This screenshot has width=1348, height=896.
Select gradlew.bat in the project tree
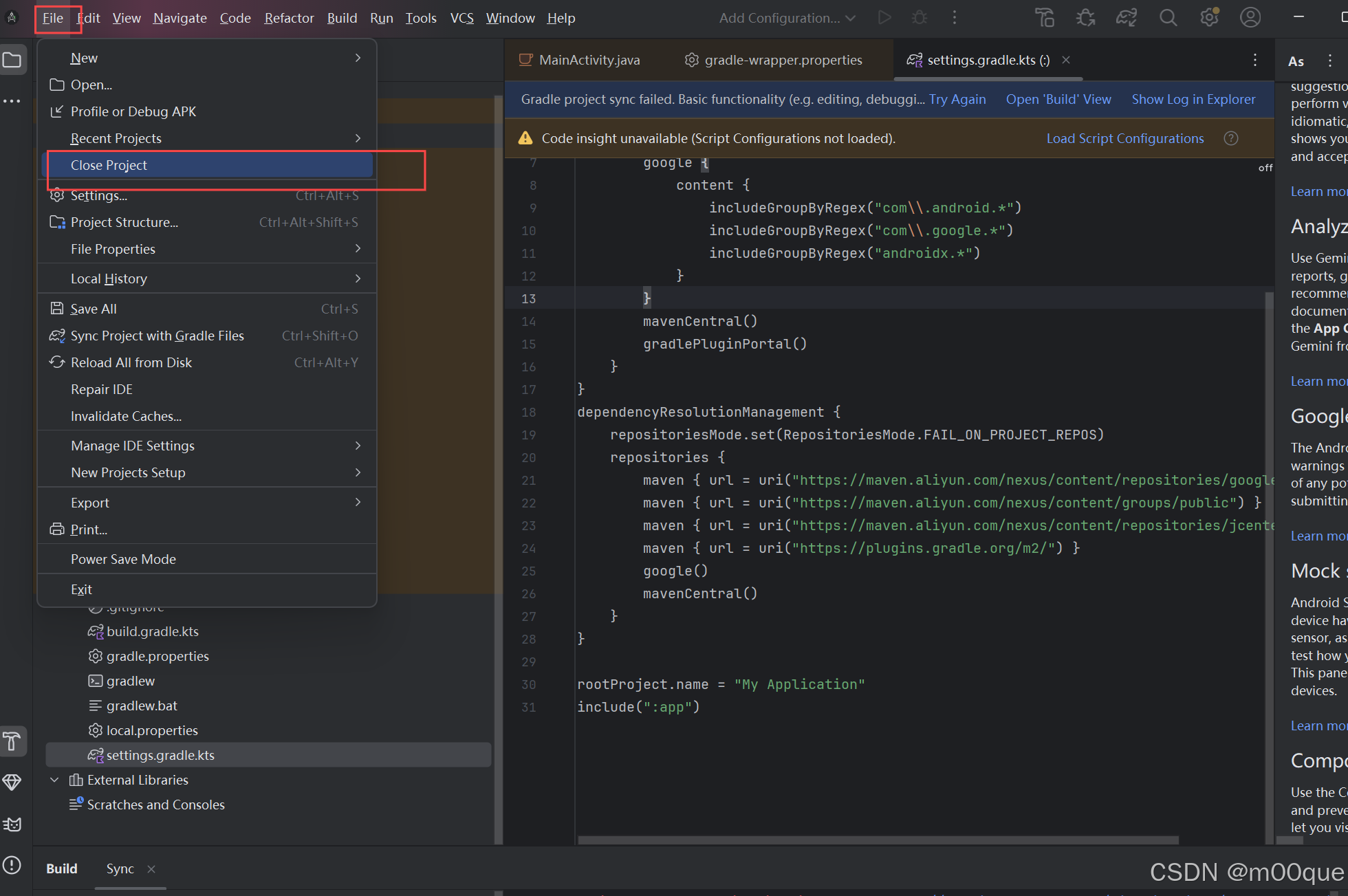click(142, 705)
